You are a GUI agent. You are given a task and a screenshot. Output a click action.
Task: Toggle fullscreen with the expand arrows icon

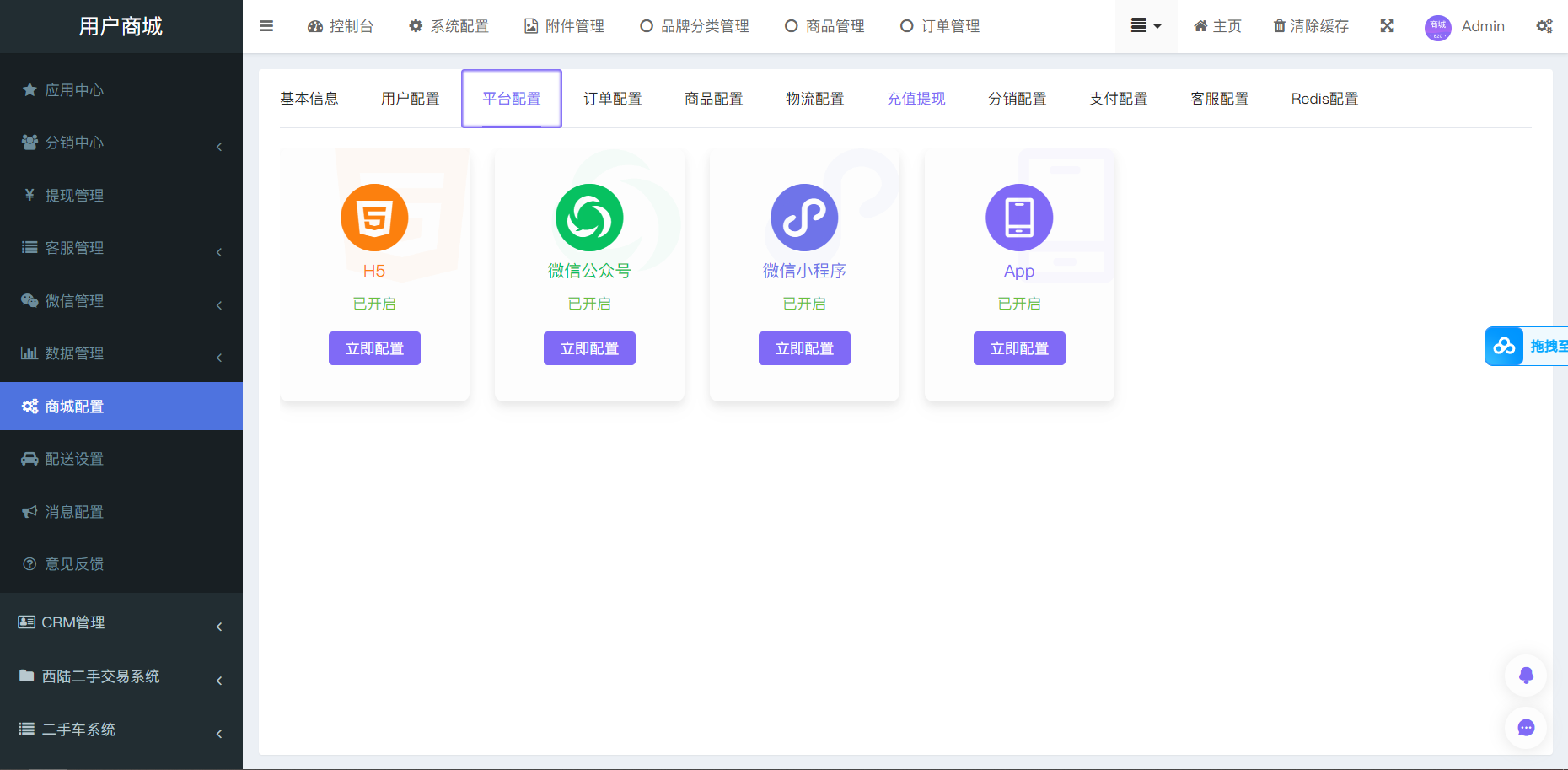[1387, 26]
